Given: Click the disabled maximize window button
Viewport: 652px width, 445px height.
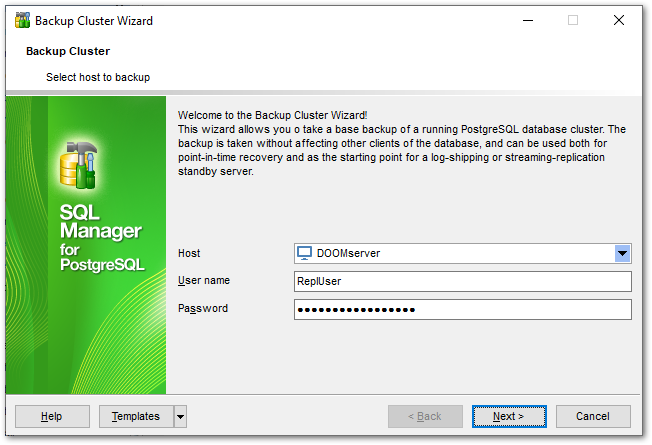Looking at the screenshot, I should pos(573,20).
